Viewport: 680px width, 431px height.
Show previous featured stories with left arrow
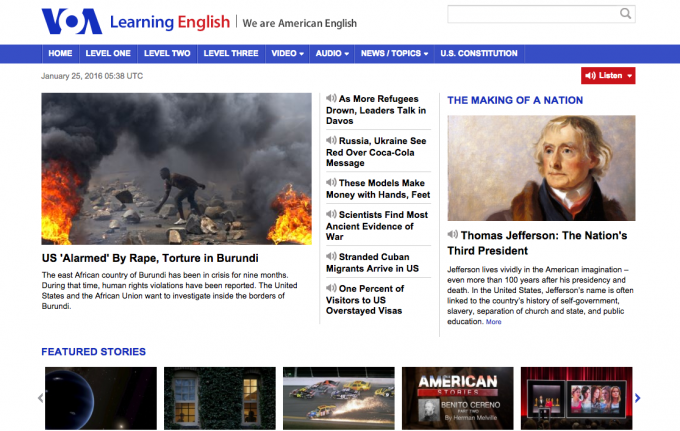click(x=41, y=398)
